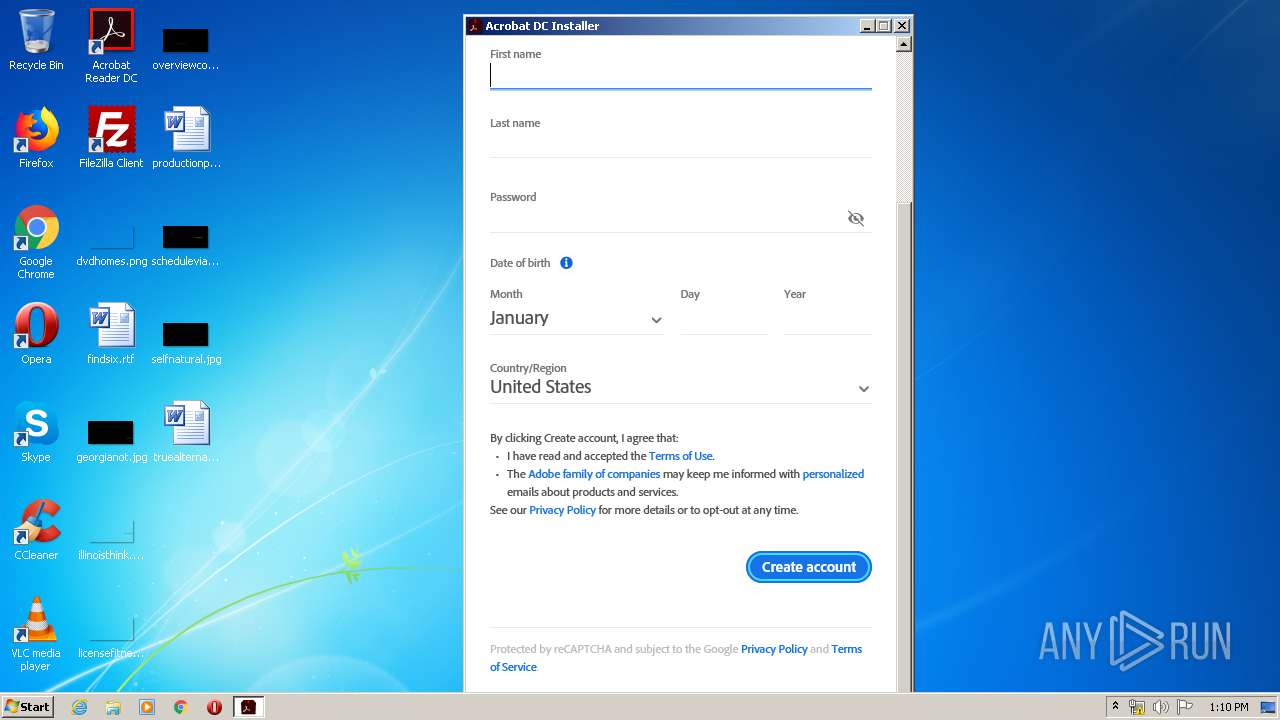This screenshot has width=1280, height=720.
Task: Select findsix.rtf document on desktop
Action: (111, 334)
